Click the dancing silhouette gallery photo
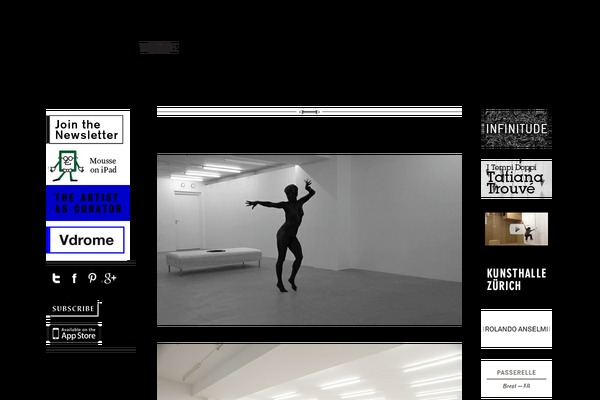600x400 pixels. tap(309, 239)
